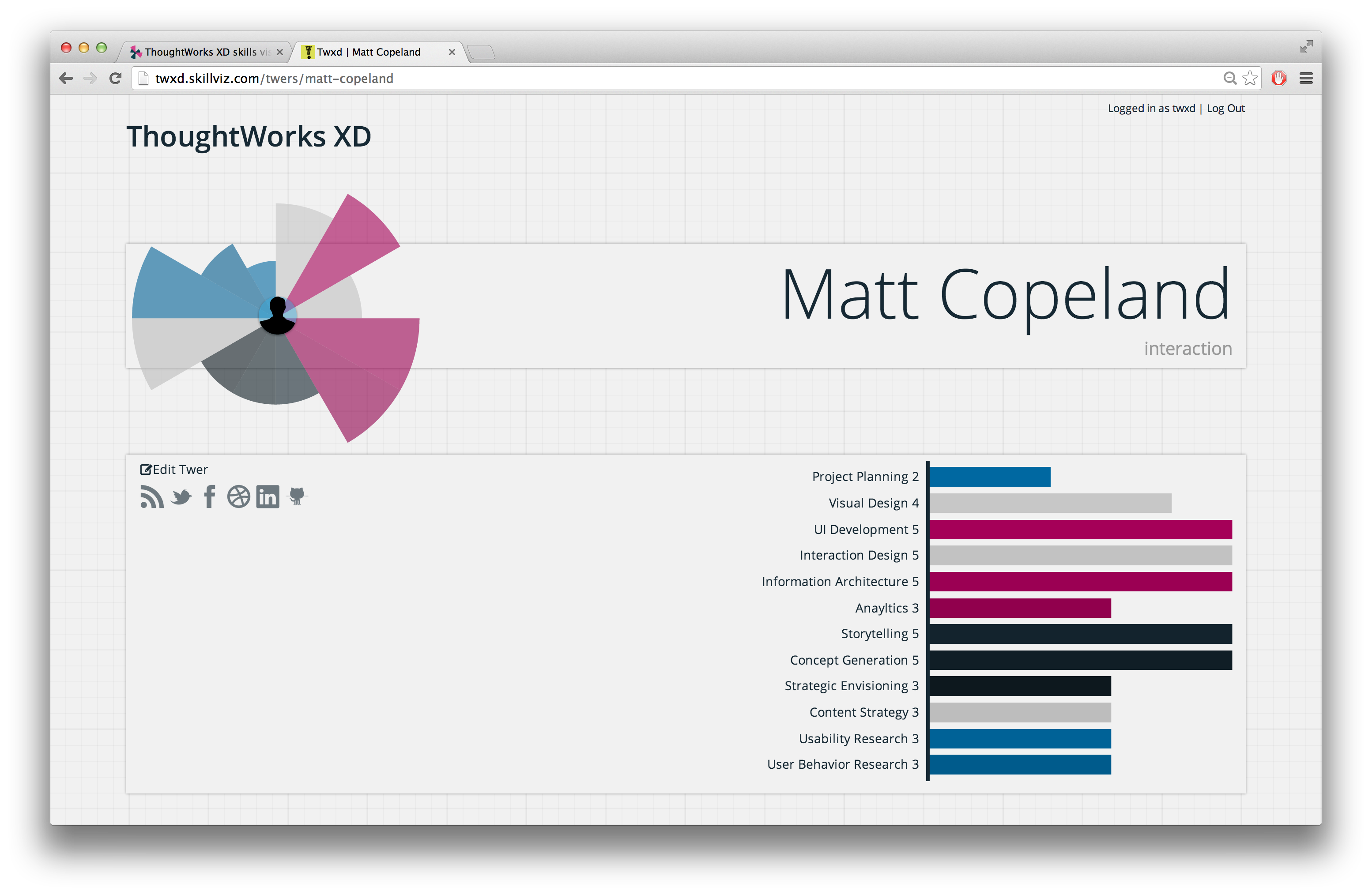Viewport: 1372px width, 895px height.
Task: Click the ThoughtWorks XD heading
Action: pyautogui.click(x=249, y=136)
